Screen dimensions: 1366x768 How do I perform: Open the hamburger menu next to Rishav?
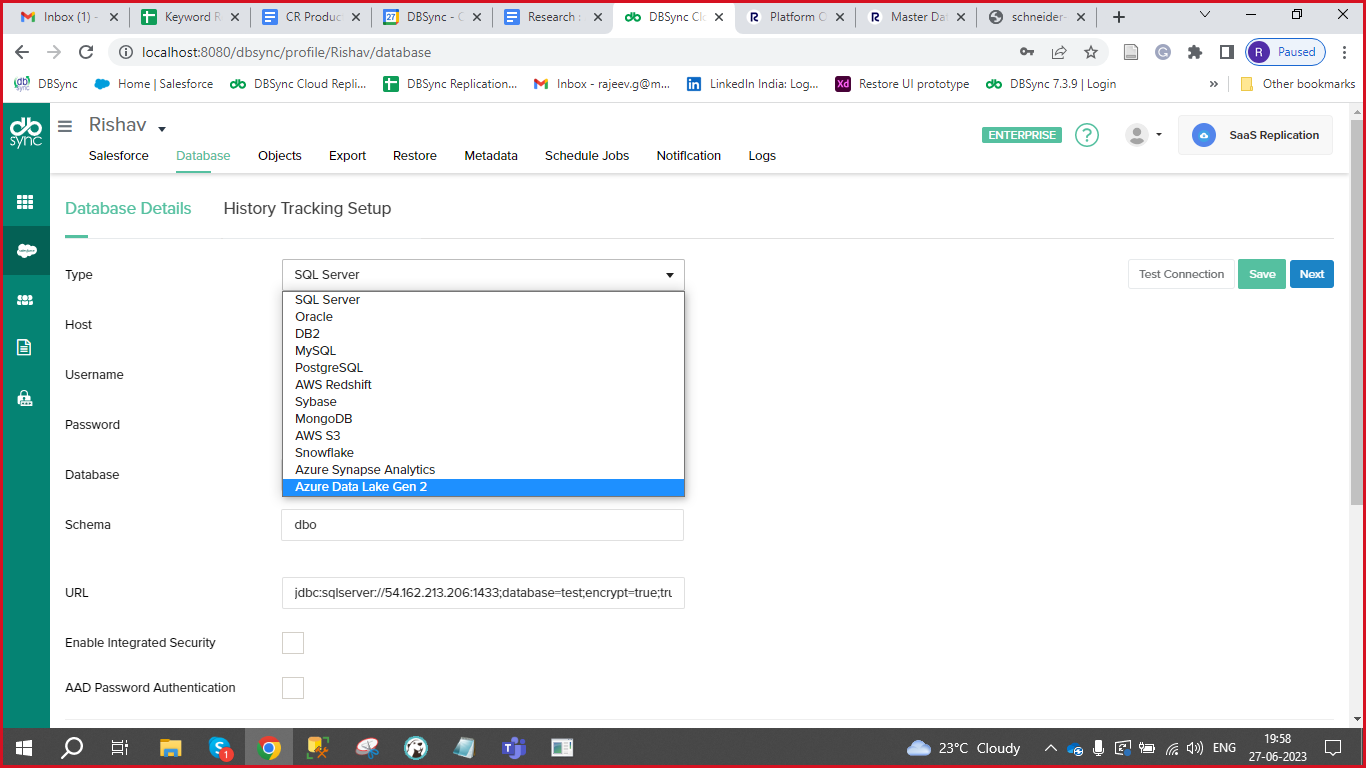[65, 126]
